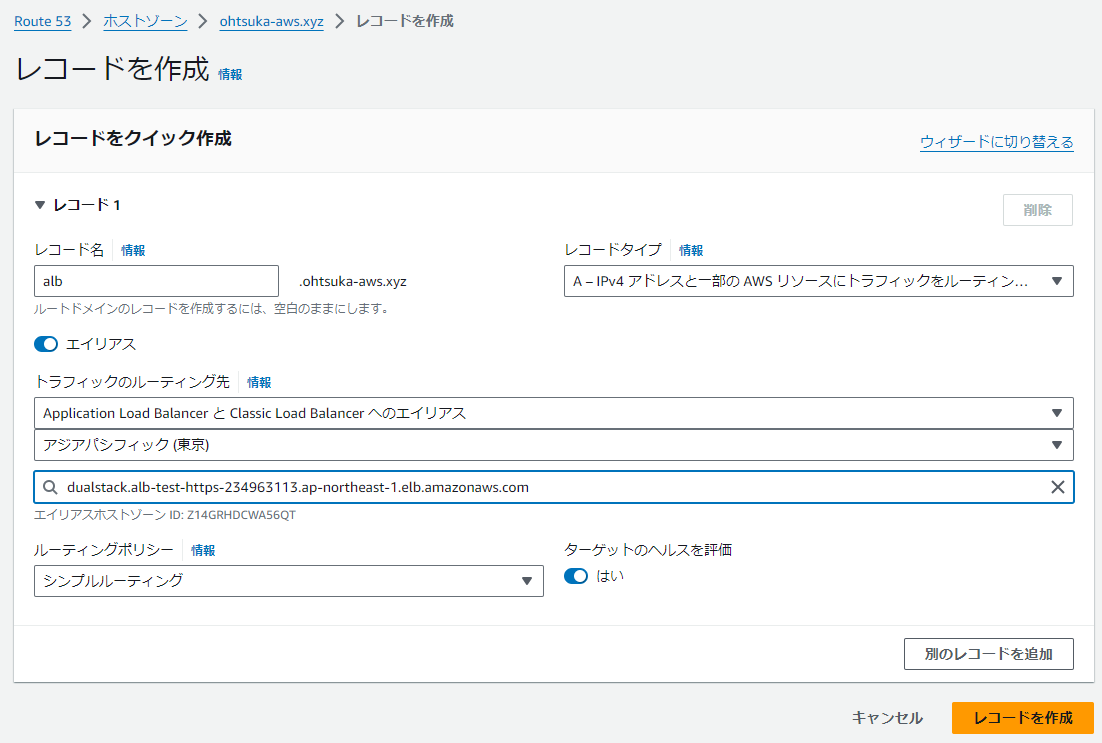This screenshot has height=743, width=1102.
Task: Click 情報 link next to page title
Action: 230,75
